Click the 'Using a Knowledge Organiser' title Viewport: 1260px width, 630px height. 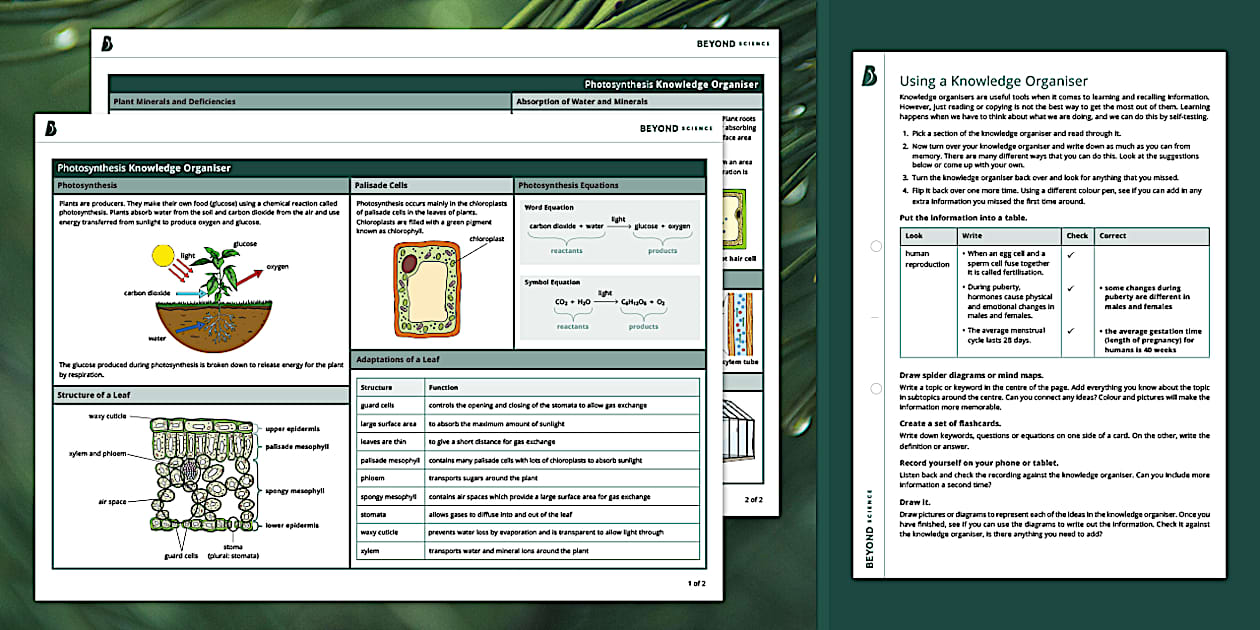point(994,81)
